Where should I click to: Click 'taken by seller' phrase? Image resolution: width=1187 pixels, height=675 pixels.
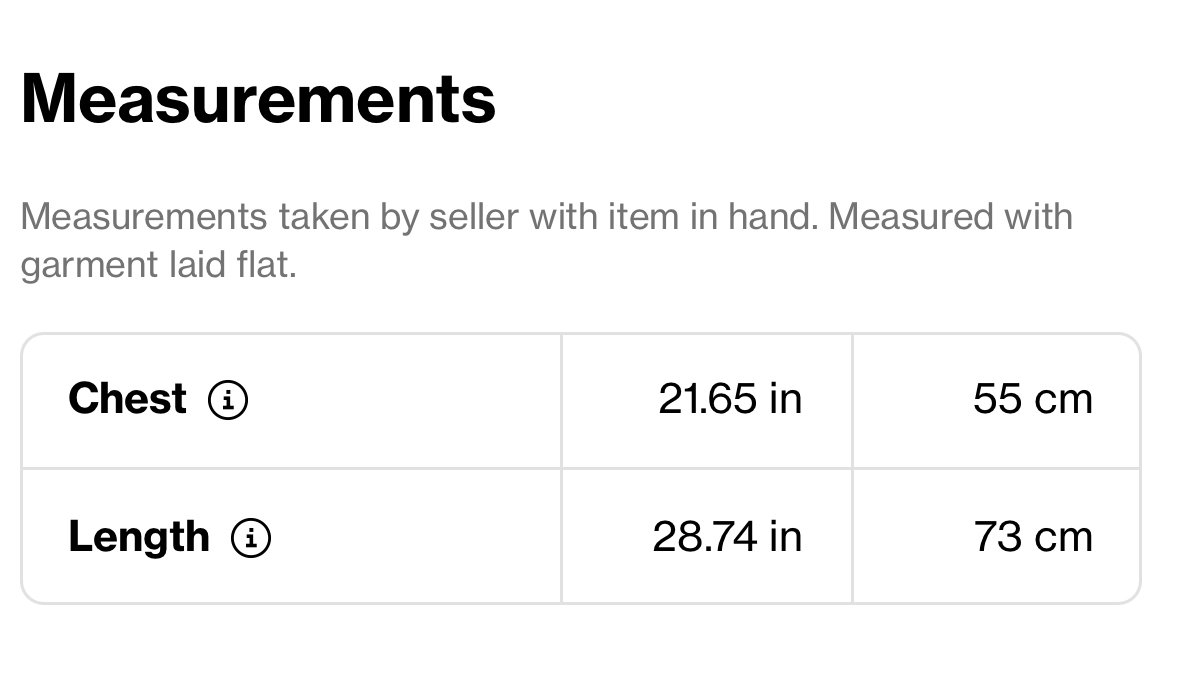tap(398, 217)
